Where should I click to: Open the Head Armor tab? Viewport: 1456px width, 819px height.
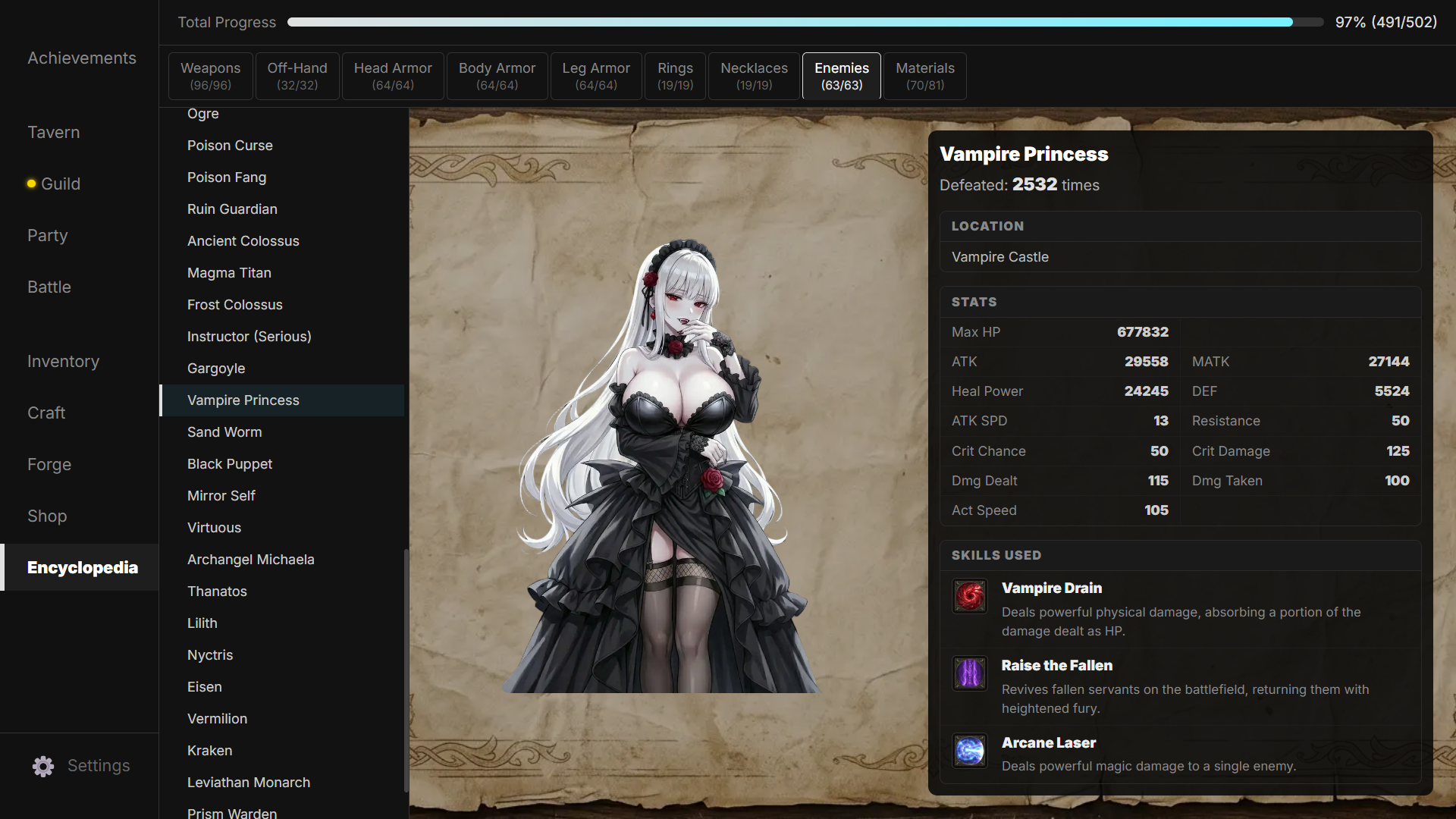click(x=393, y=76)
